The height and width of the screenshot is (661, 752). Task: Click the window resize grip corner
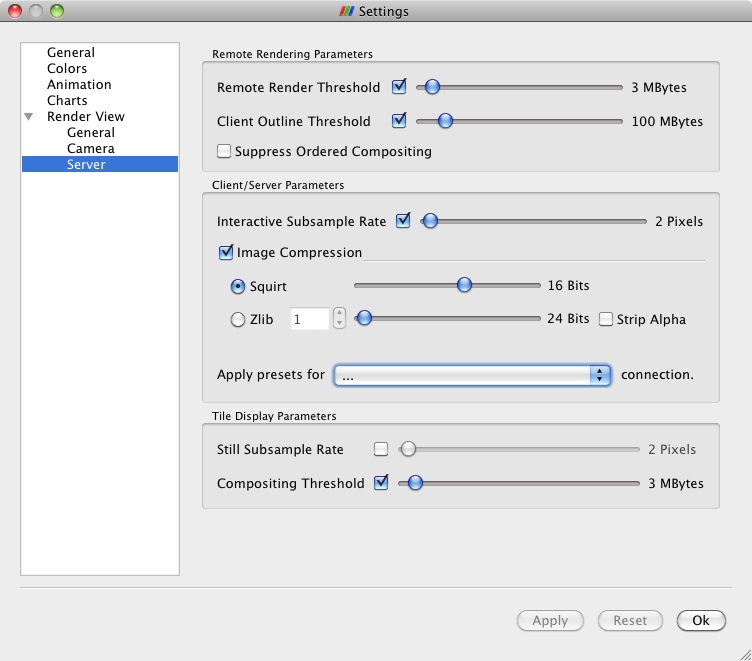tap(745, 654)
